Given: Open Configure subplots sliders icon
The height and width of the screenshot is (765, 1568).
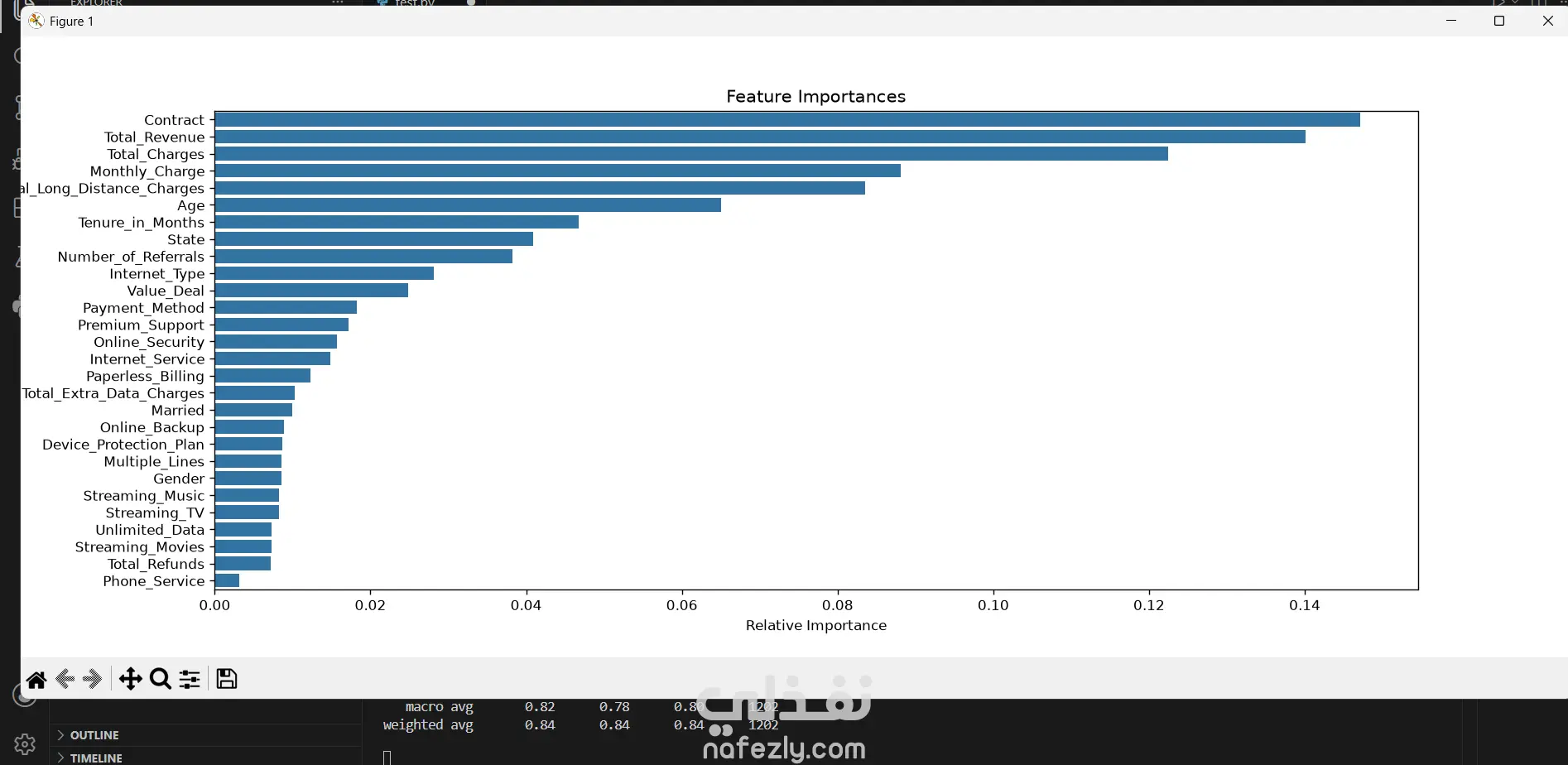Looking at the screenshot, I should 190,680.
